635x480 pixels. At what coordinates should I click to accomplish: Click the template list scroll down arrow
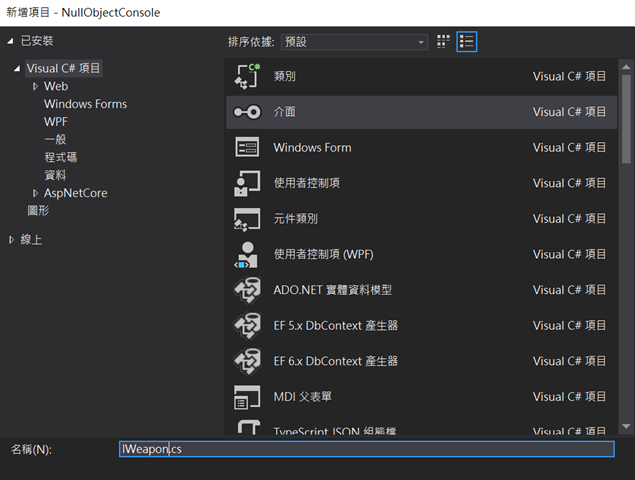coord(626,426)
